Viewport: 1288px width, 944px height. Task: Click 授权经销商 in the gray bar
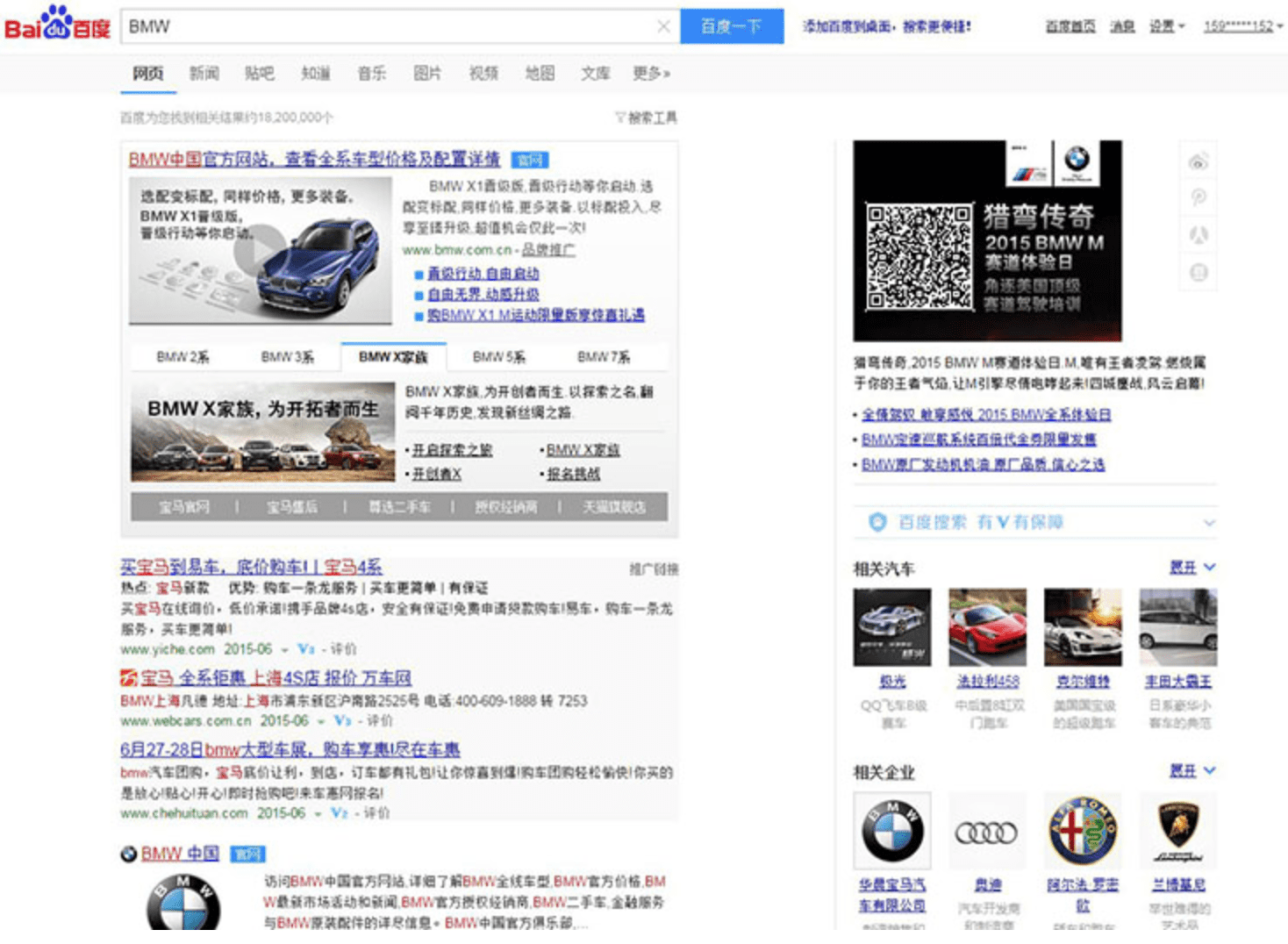506,507
